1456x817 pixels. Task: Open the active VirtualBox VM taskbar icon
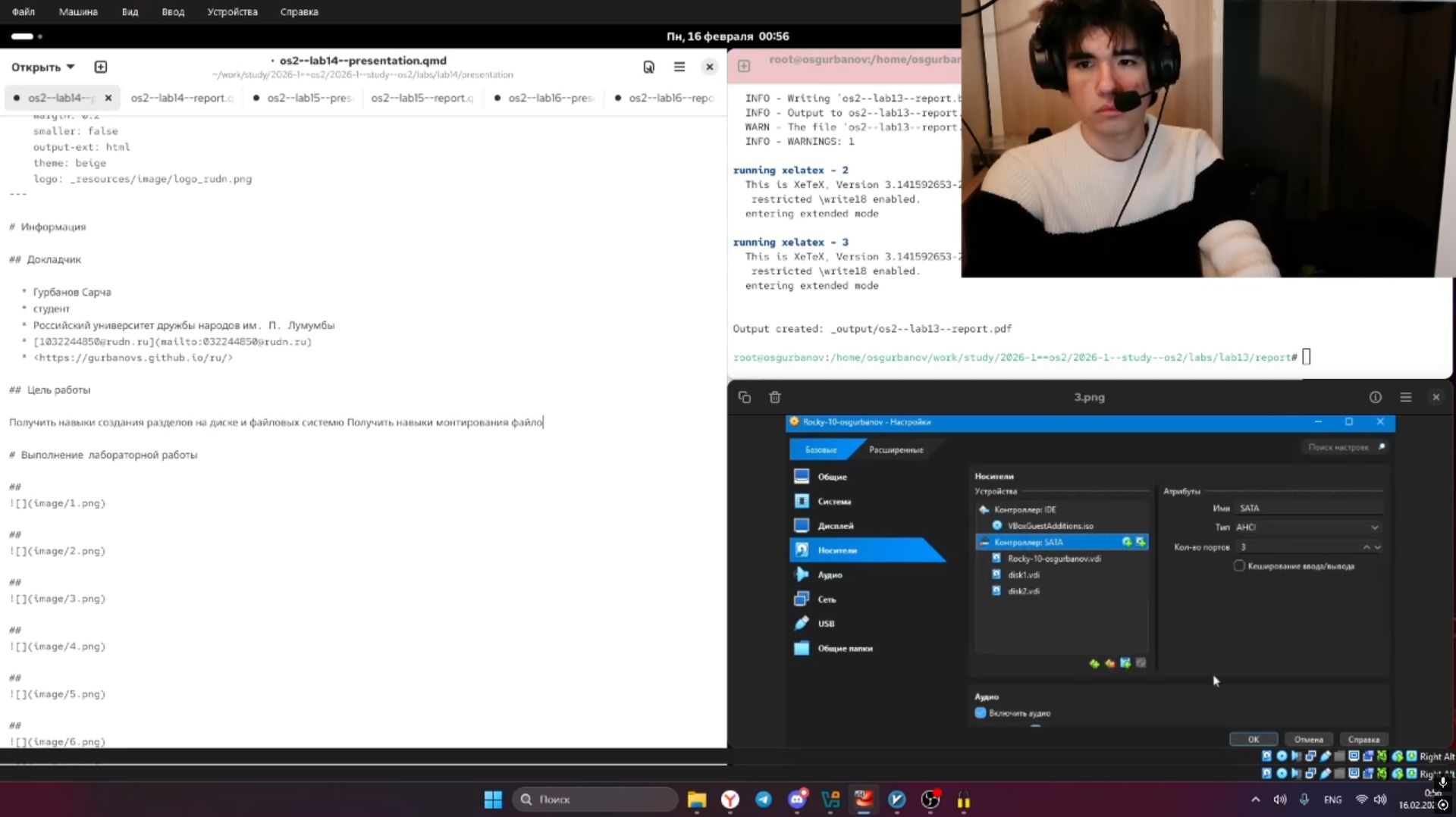click(864, 800)
